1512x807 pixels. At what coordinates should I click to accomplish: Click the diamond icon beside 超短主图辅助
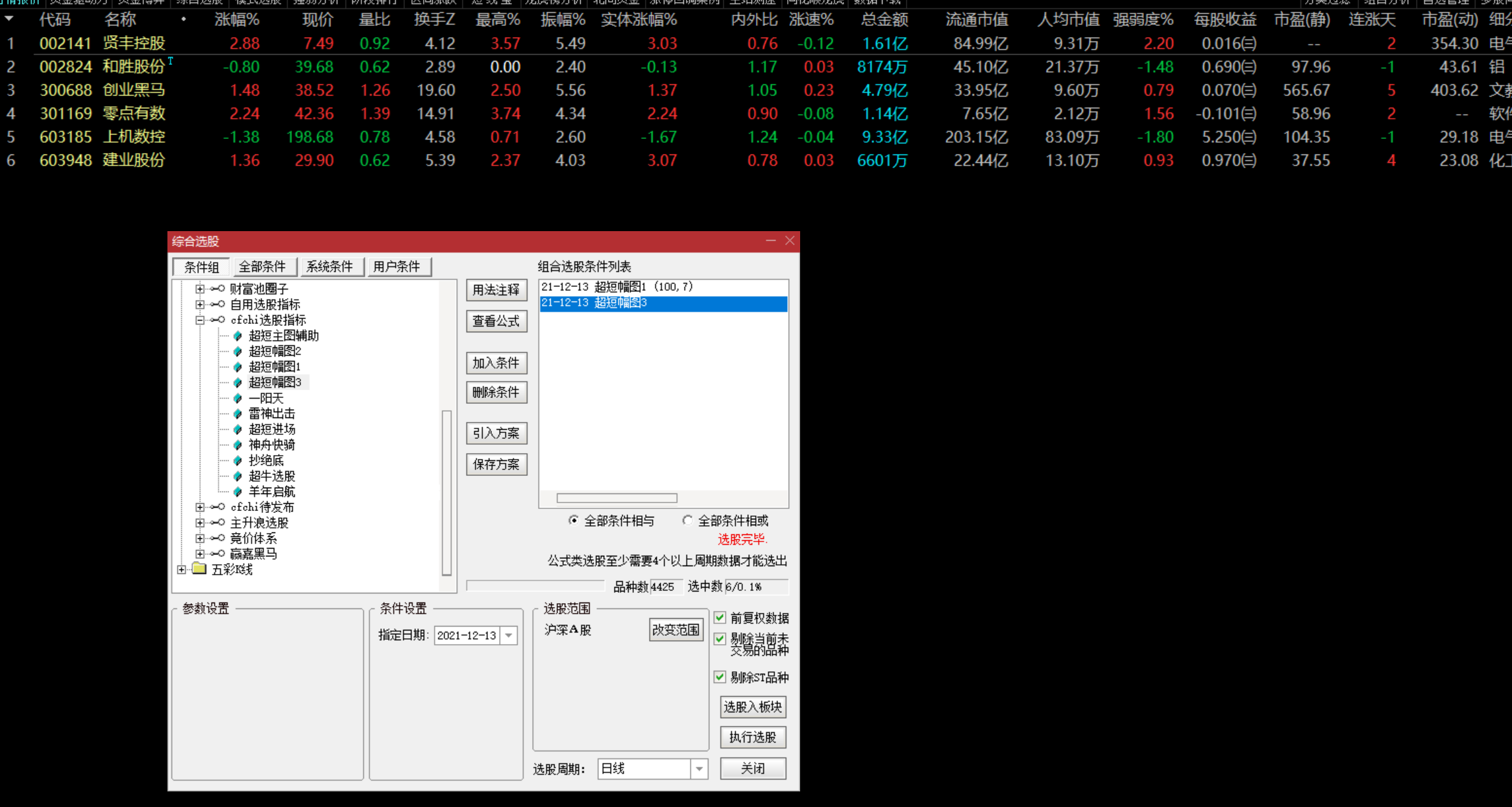(x=238, y=336)
